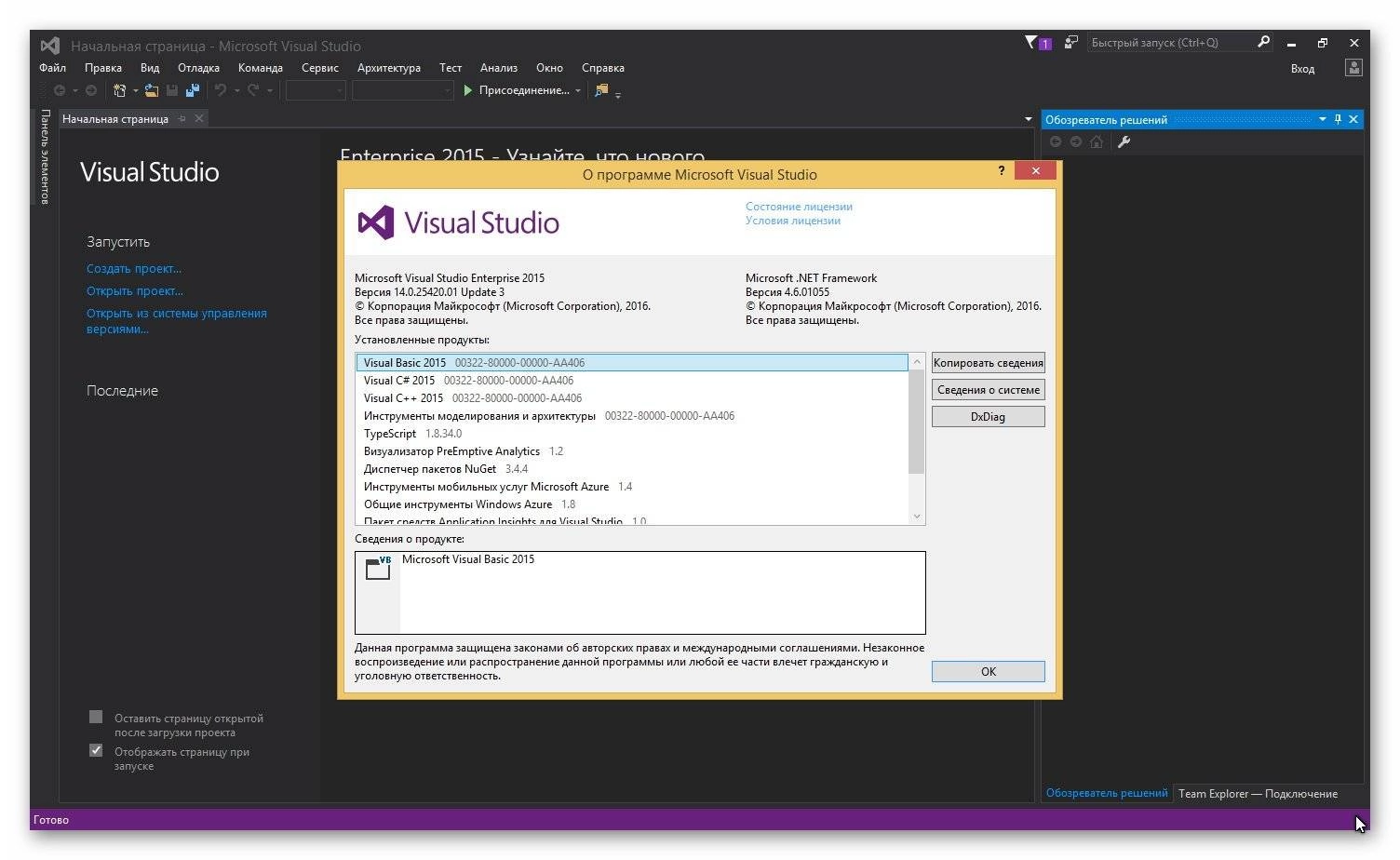Switch to the bottom Обозреватель решений tab

[1107, 794]
